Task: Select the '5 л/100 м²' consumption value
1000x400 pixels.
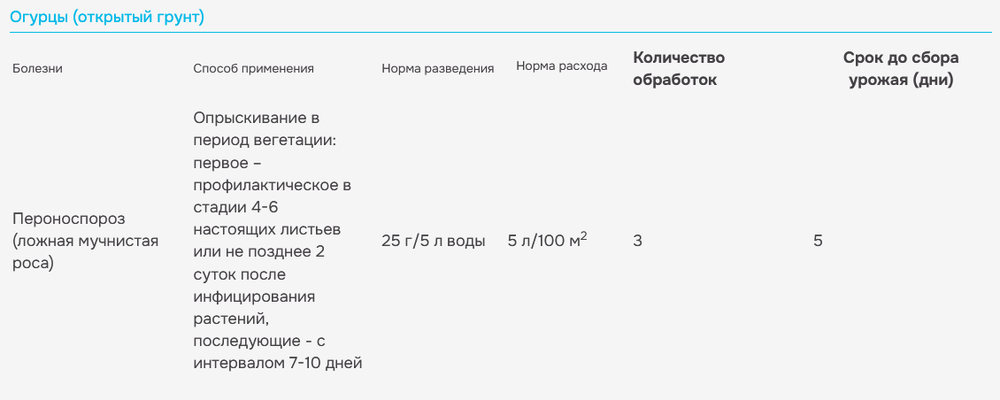Action: coord(547,241)
